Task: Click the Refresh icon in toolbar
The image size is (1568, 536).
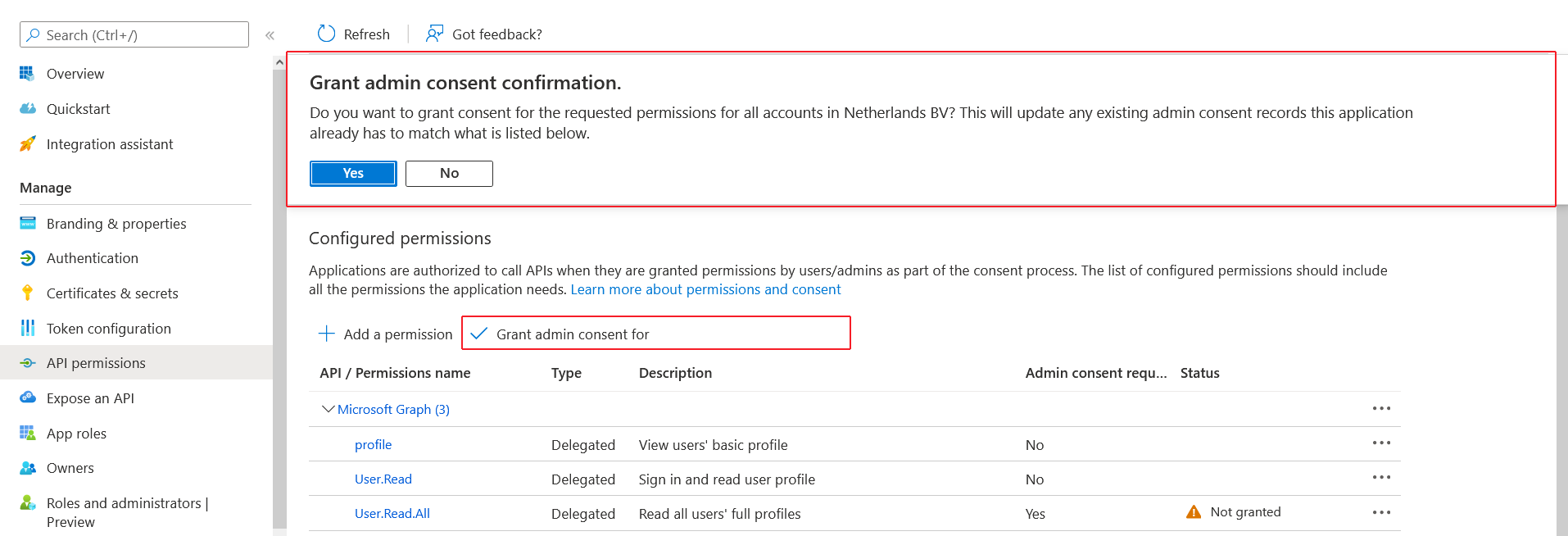Action: [327, 34]
